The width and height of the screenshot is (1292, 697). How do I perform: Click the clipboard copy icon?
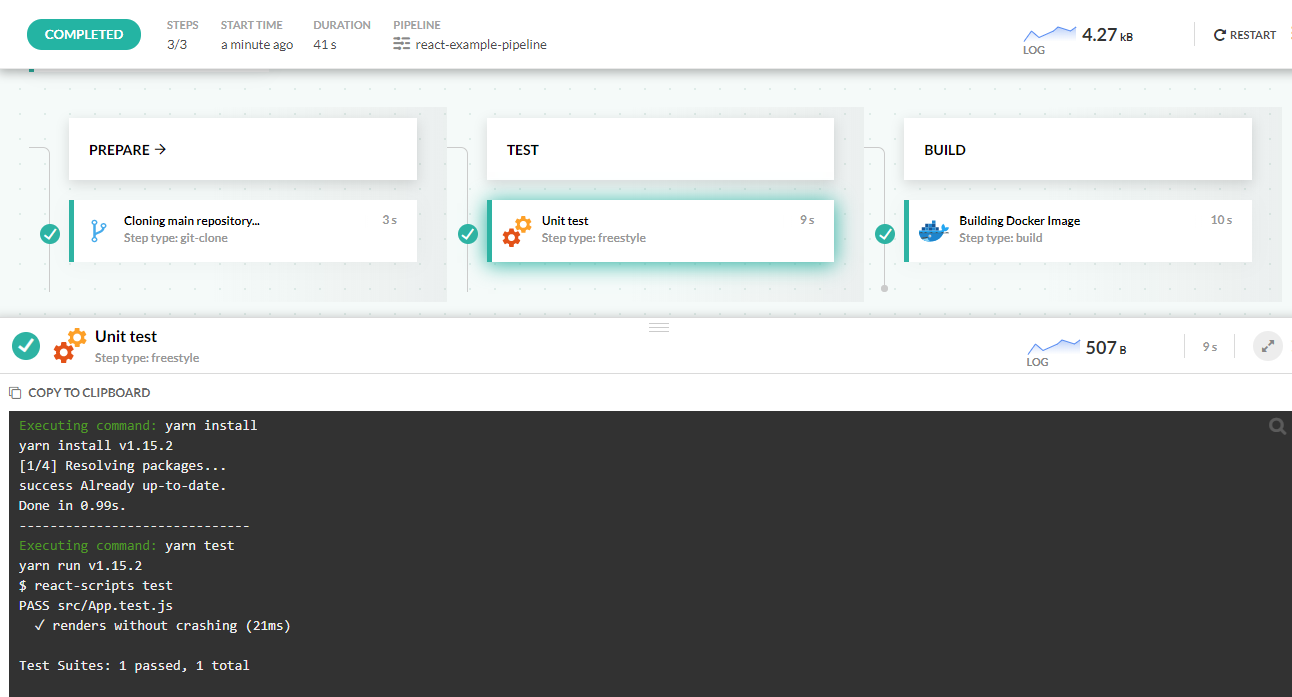coord(15,393)
